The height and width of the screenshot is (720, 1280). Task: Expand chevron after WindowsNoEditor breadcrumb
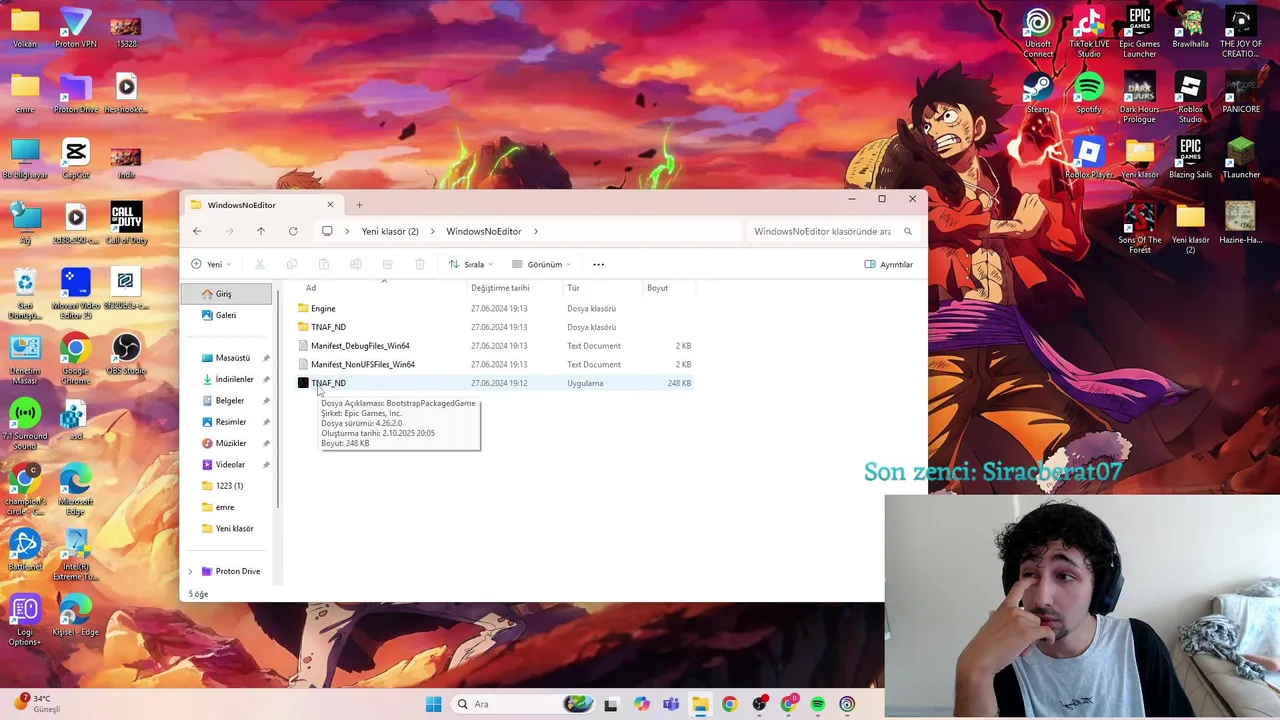536,231
